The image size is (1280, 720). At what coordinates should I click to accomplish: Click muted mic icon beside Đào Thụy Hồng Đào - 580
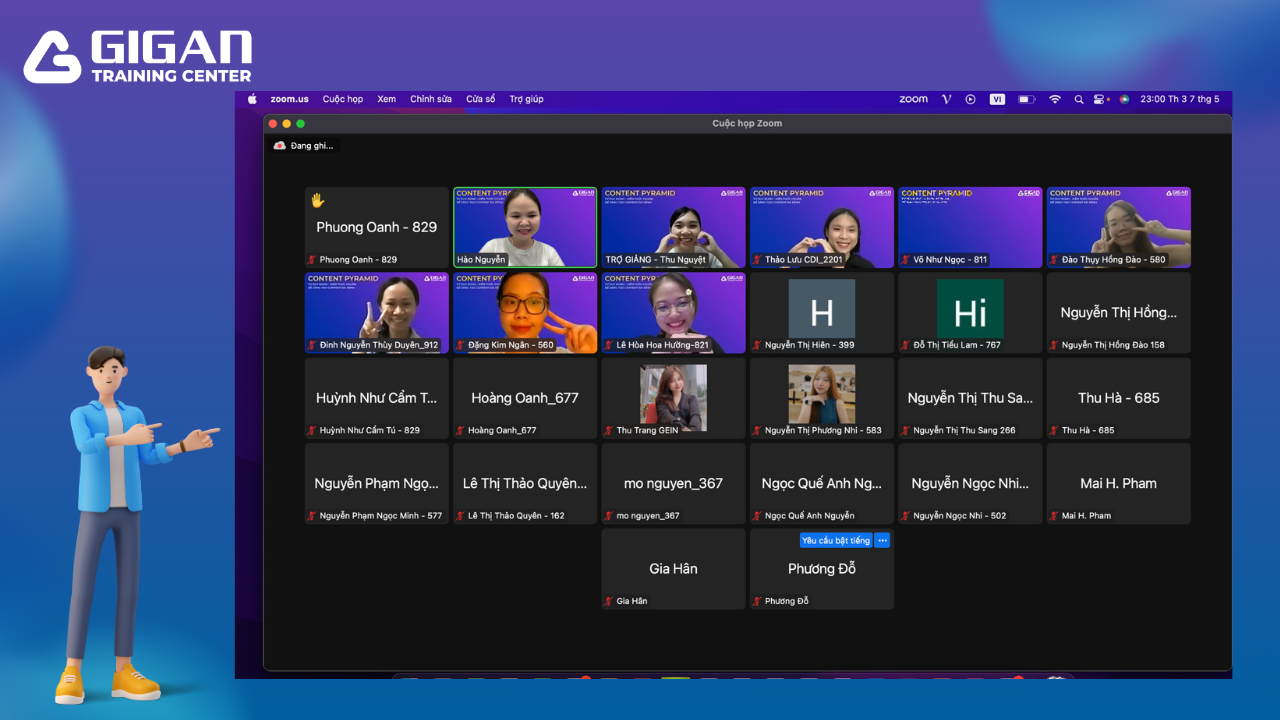pos(1054,260)
